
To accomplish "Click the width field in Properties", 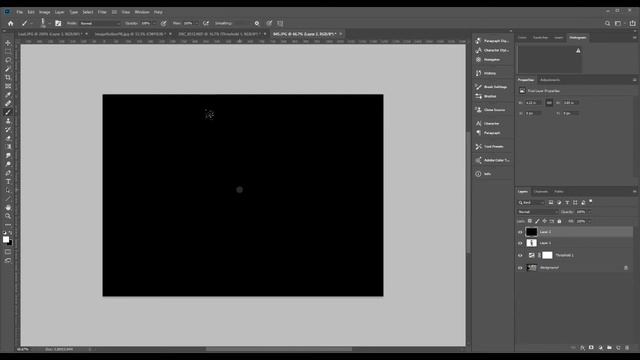I will click(533, 103).
